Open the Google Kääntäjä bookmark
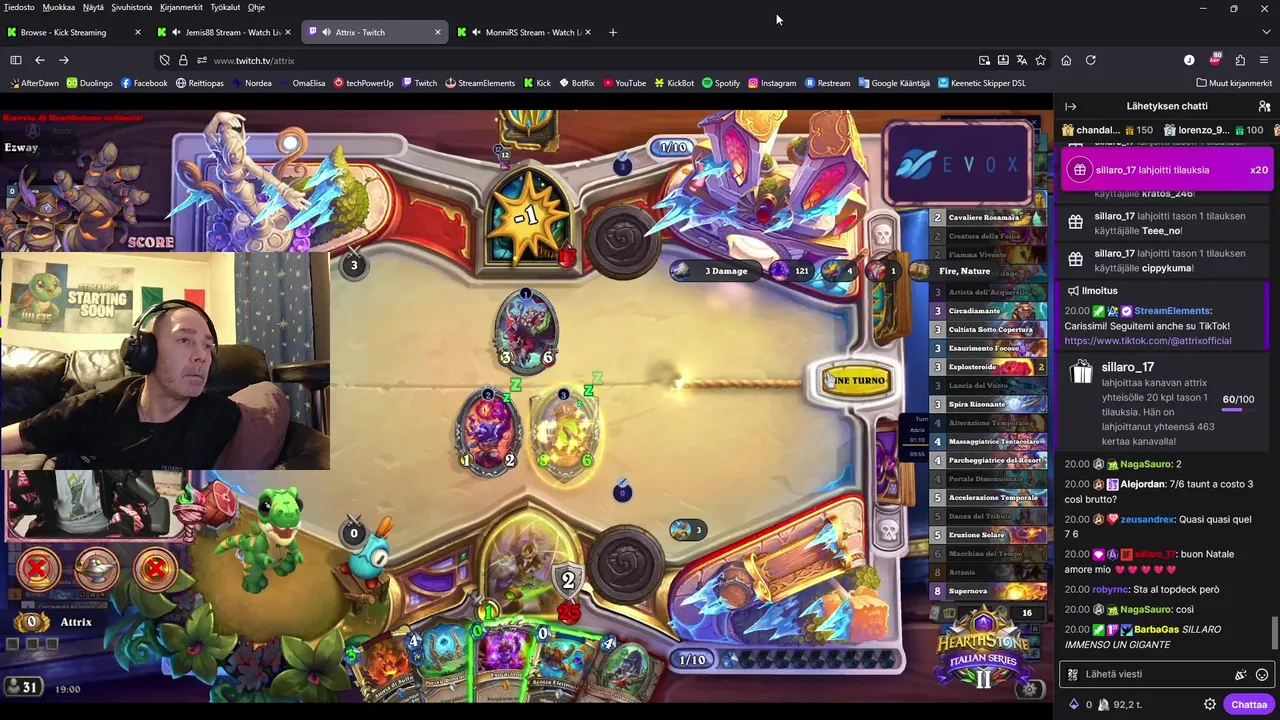This screenshot has width=1280, height=720. pos(894,83)
